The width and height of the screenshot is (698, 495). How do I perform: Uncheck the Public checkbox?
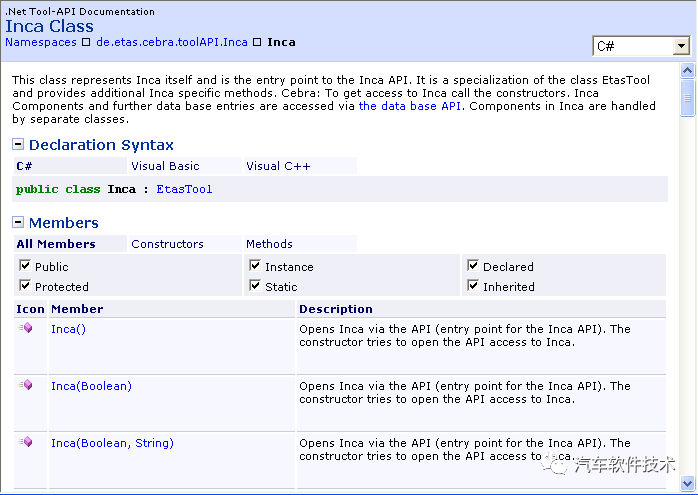25,266
